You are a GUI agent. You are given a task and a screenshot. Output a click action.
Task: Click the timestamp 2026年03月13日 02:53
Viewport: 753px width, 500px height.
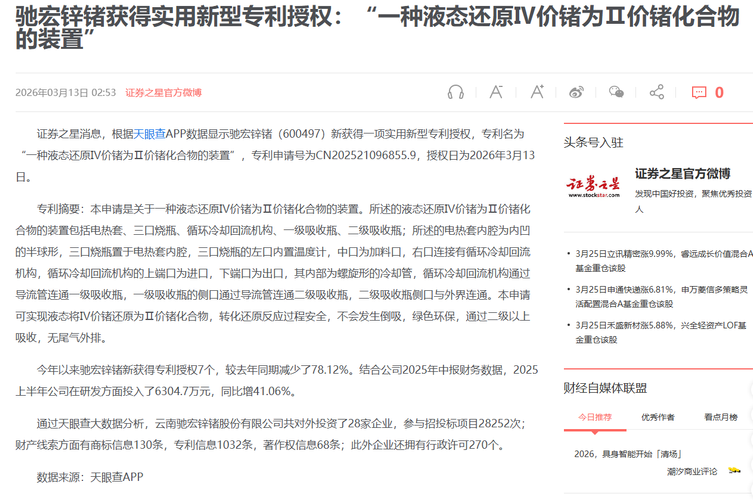pyautogui.click(x=66, y=92)
